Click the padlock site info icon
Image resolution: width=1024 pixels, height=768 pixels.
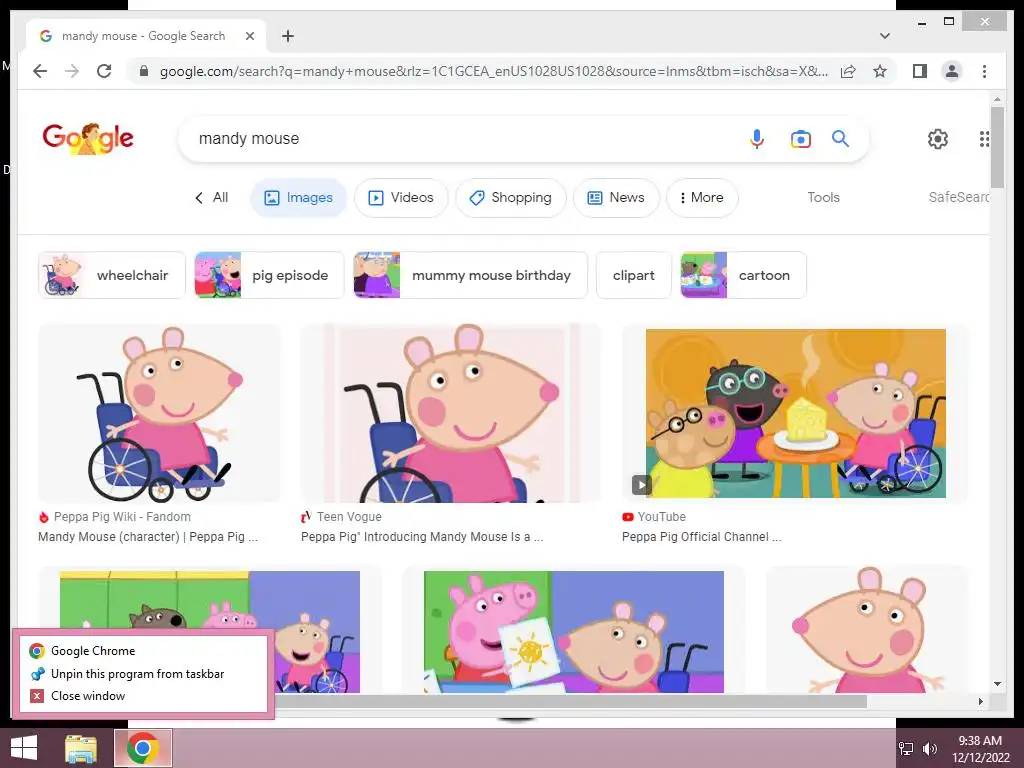tap(144, 71)
